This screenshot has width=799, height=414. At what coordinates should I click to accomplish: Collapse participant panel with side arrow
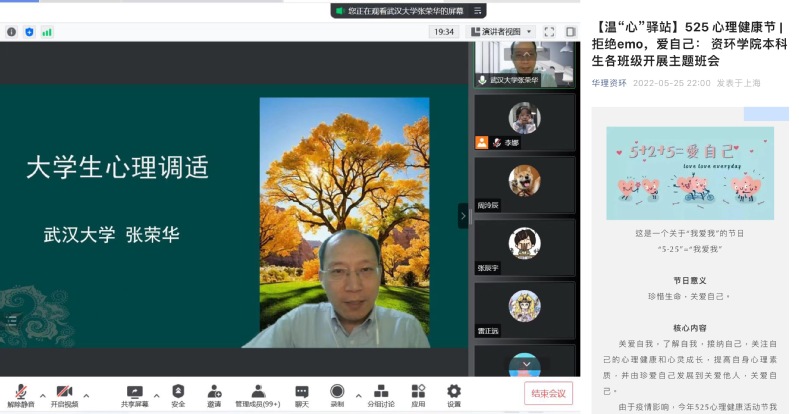pyautogui.click(x=463, y=215)
